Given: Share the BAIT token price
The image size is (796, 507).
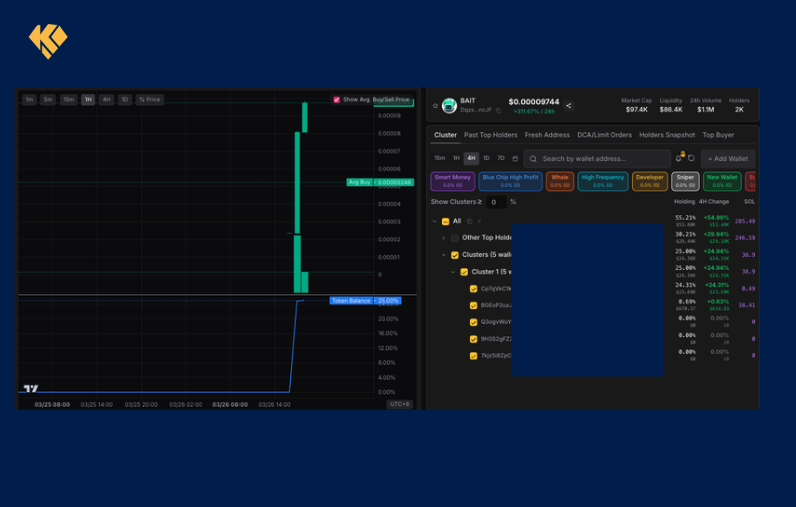Looking at the screenshot, I should [569, 106].
